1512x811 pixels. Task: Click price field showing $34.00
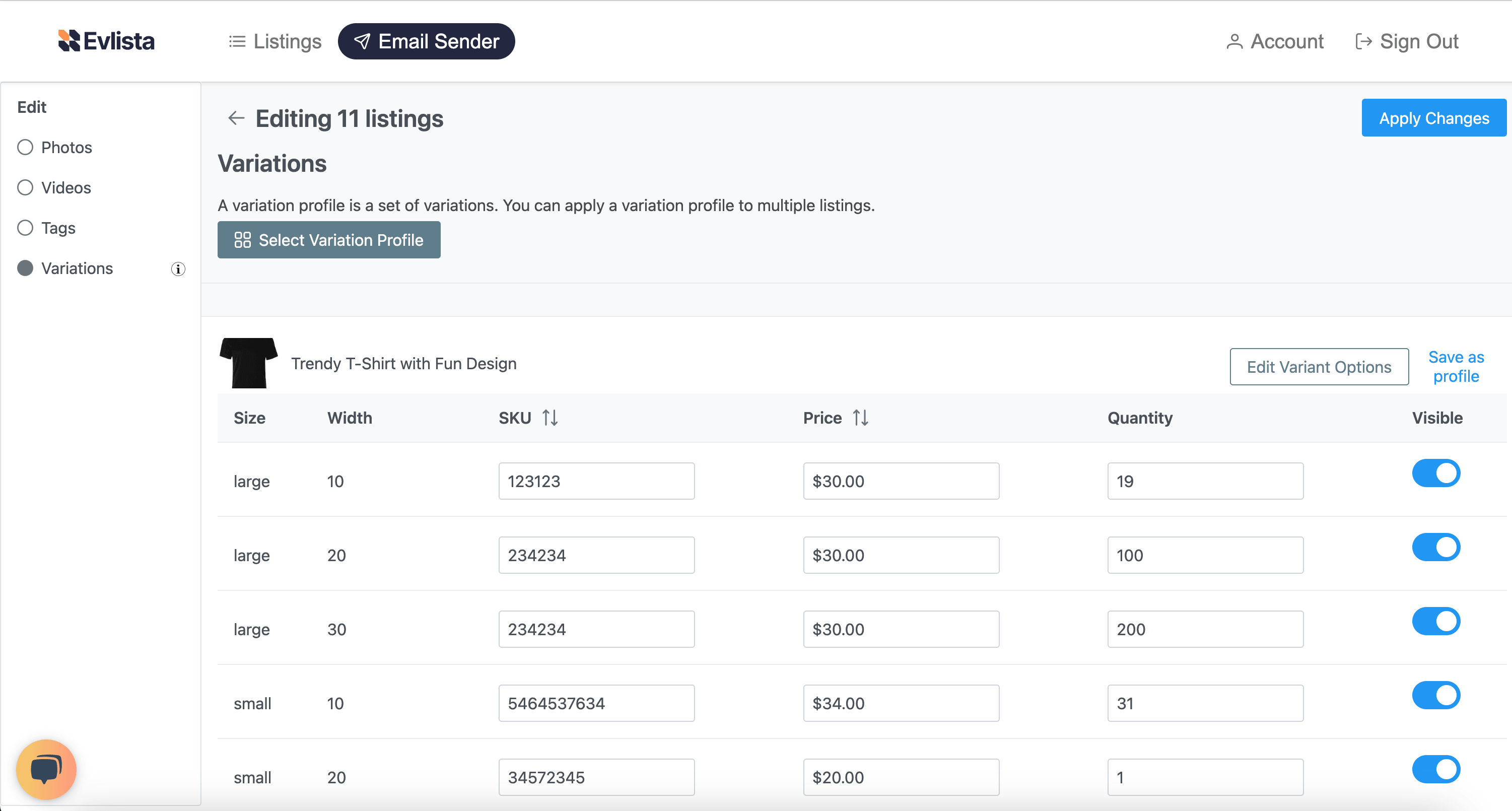901,703
